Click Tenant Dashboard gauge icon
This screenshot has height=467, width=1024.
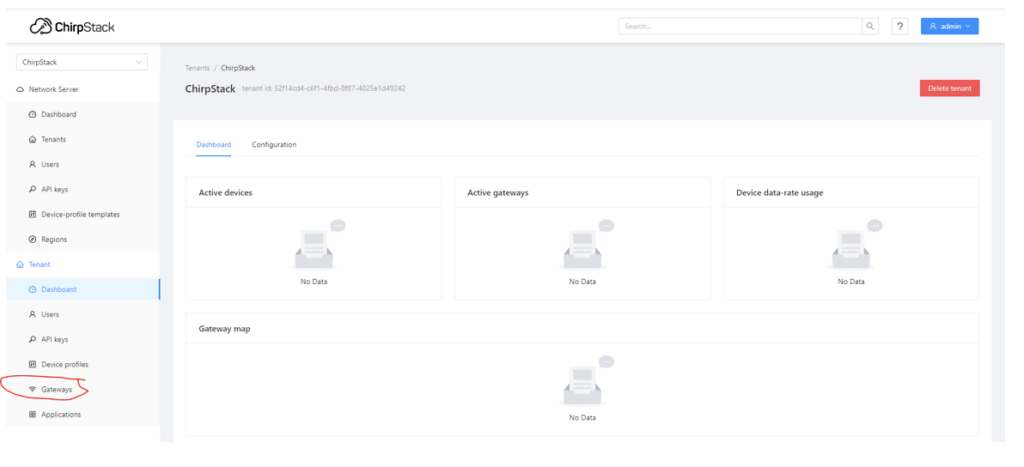33,289
